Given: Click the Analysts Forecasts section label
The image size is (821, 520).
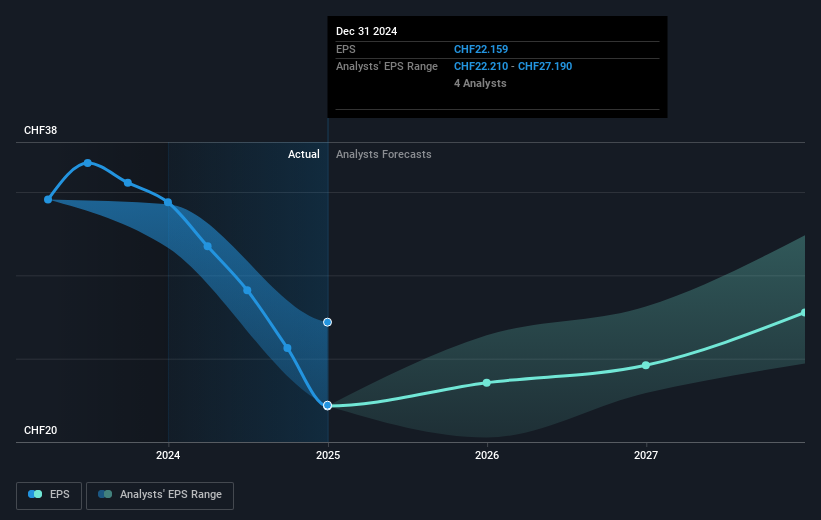Looking at the screenshot, I should tap(384, 154).
